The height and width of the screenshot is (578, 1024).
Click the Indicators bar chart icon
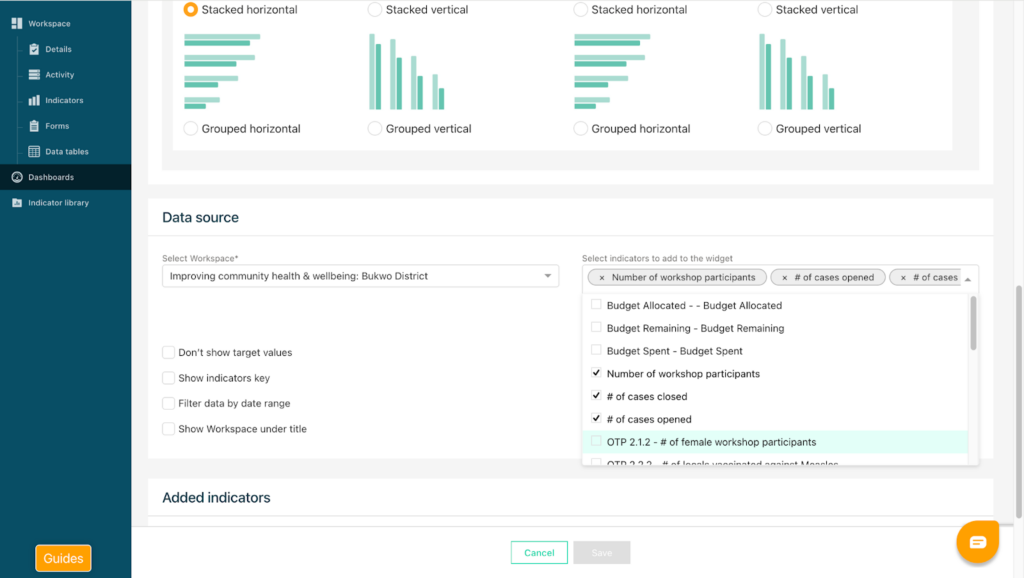coord(34,100)
